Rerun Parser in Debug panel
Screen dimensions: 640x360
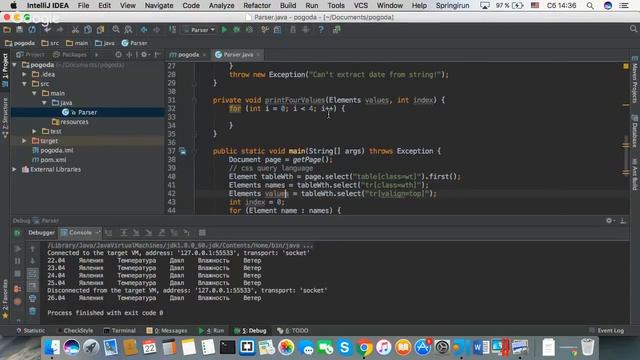click(x=17, y=233)
